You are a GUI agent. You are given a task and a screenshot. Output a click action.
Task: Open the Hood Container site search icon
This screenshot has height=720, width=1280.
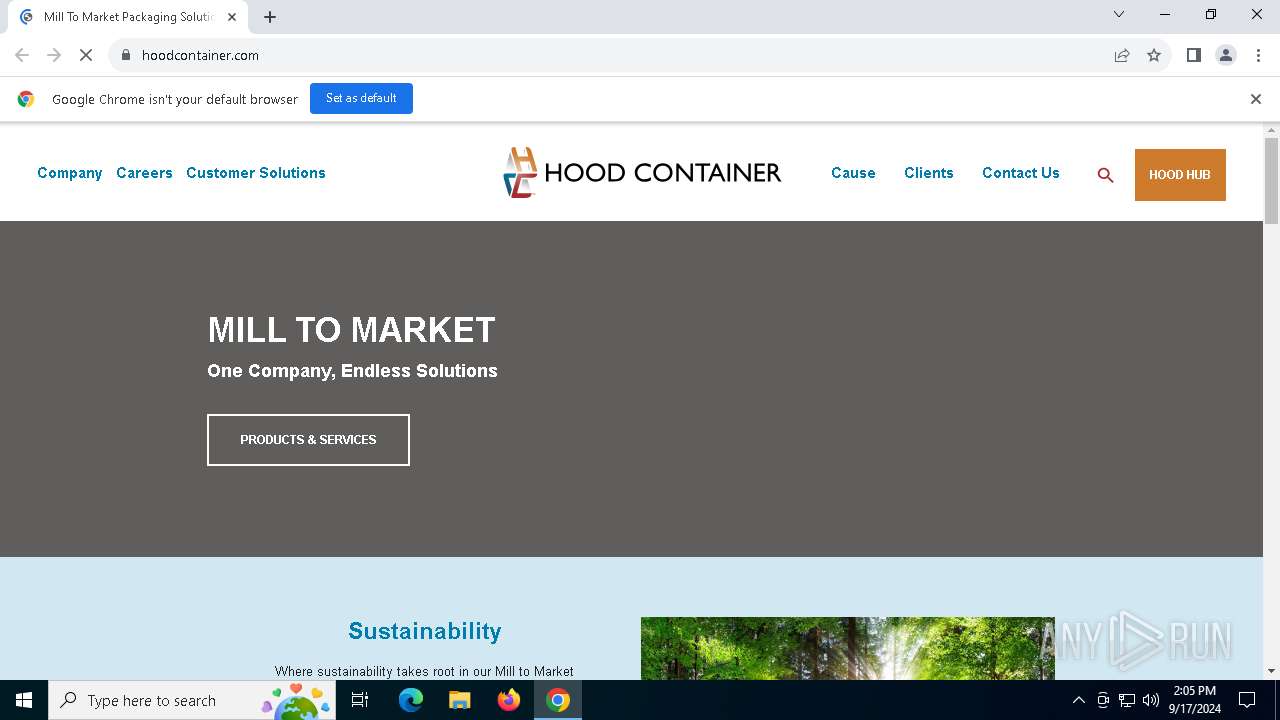[x=1105, y=175]
